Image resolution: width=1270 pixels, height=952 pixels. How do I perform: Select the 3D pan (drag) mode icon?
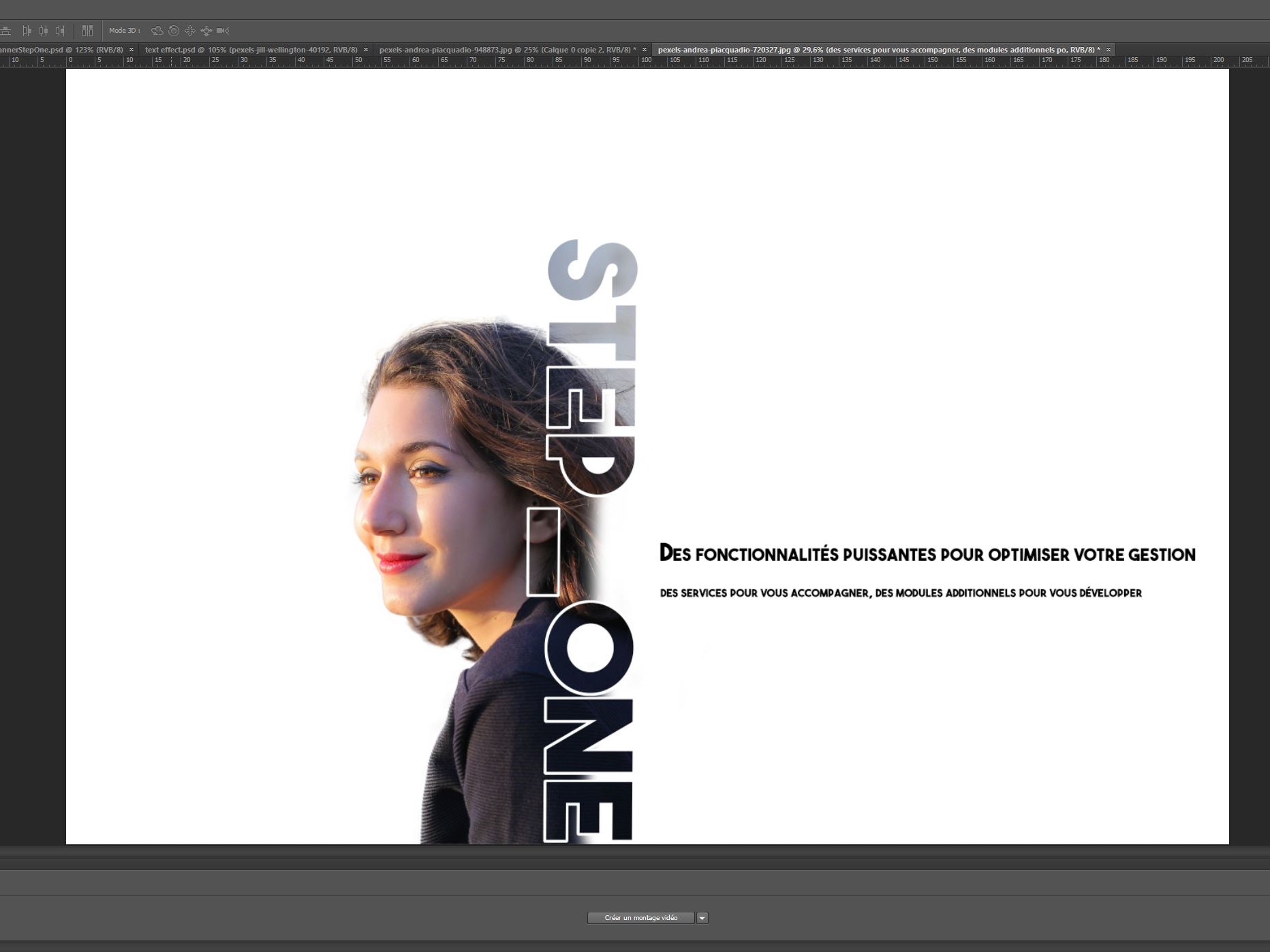(190, 31)
